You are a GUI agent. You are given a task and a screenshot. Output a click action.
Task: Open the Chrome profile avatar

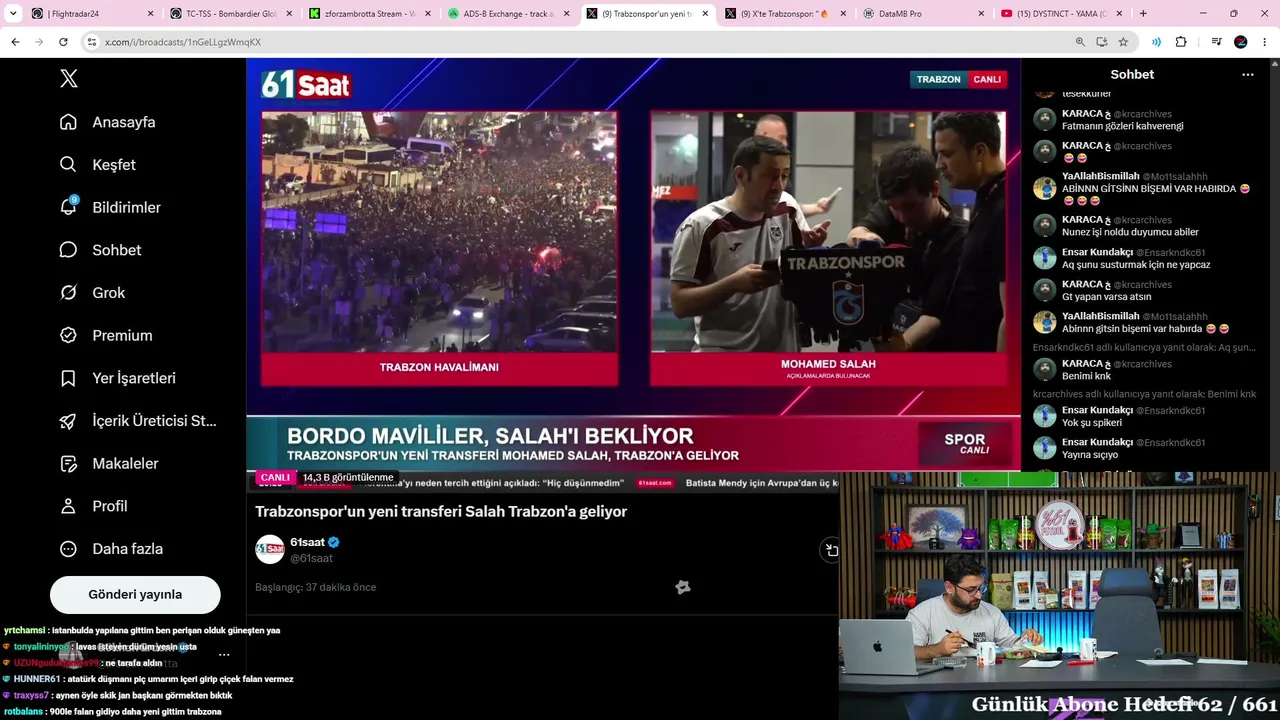(1241, 42)
